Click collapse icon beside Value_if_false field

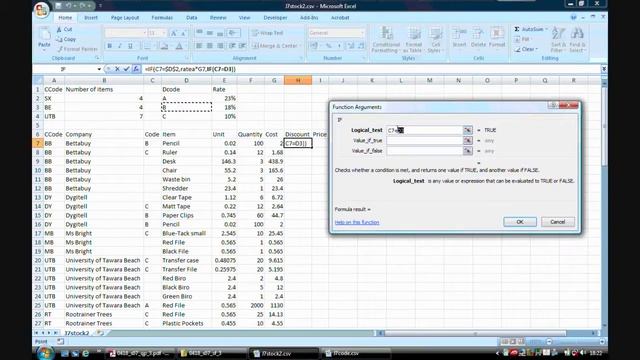(x=468, y=151)
